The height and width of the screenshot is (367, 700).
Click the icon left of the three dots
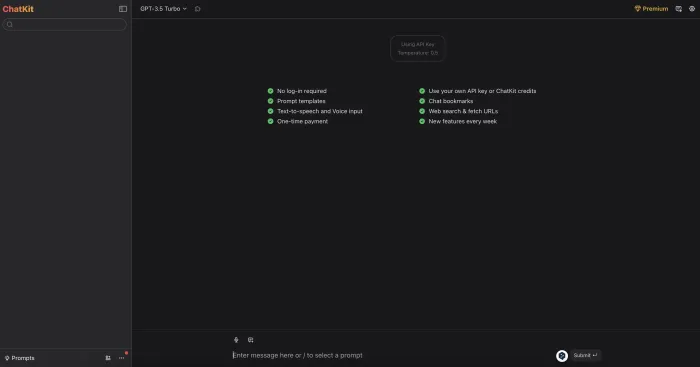click(108, 358)
